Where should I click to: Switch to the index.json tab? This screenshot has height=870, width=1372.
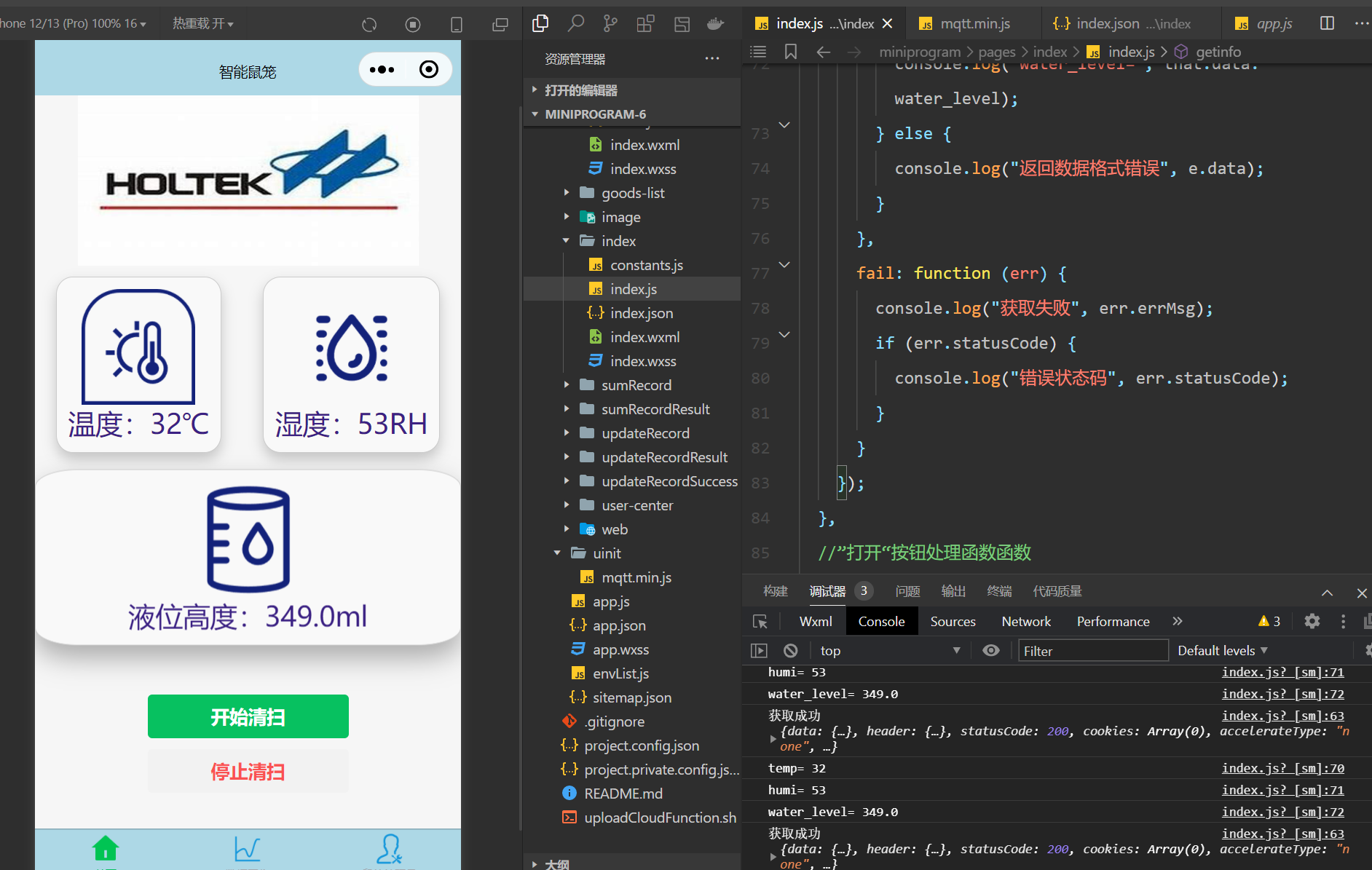[1132, 23]
